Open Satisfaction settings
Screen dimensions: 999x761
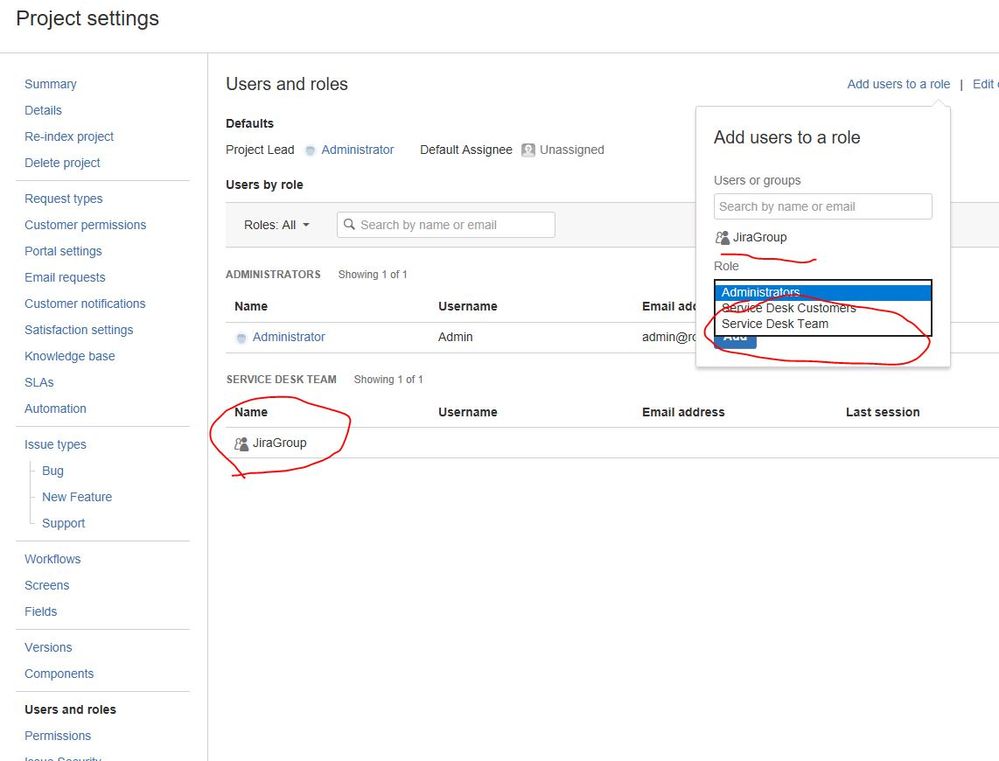click(79, 330)
